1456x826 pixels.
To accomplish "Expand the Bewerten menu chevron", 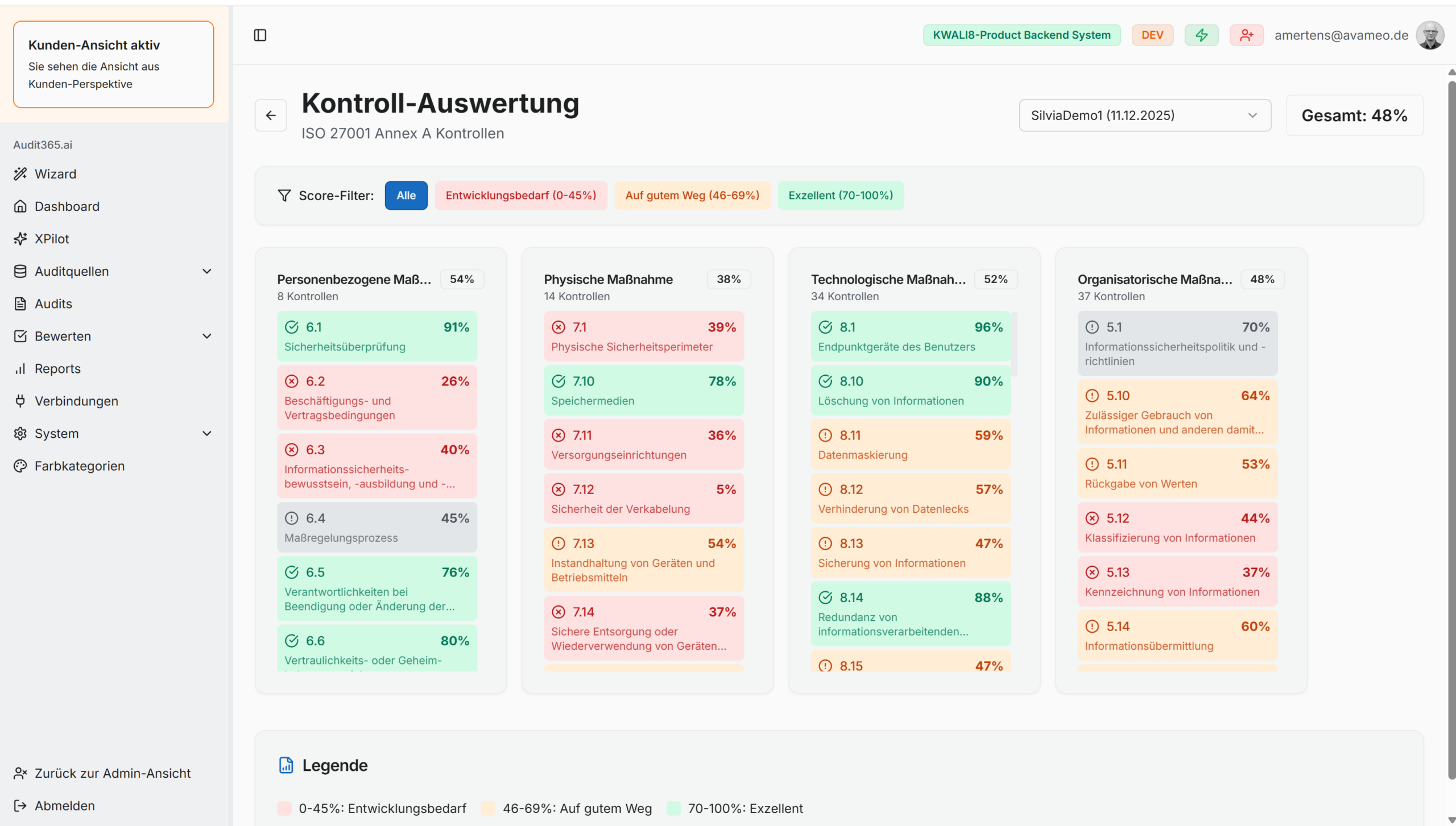I will [207, 336].
